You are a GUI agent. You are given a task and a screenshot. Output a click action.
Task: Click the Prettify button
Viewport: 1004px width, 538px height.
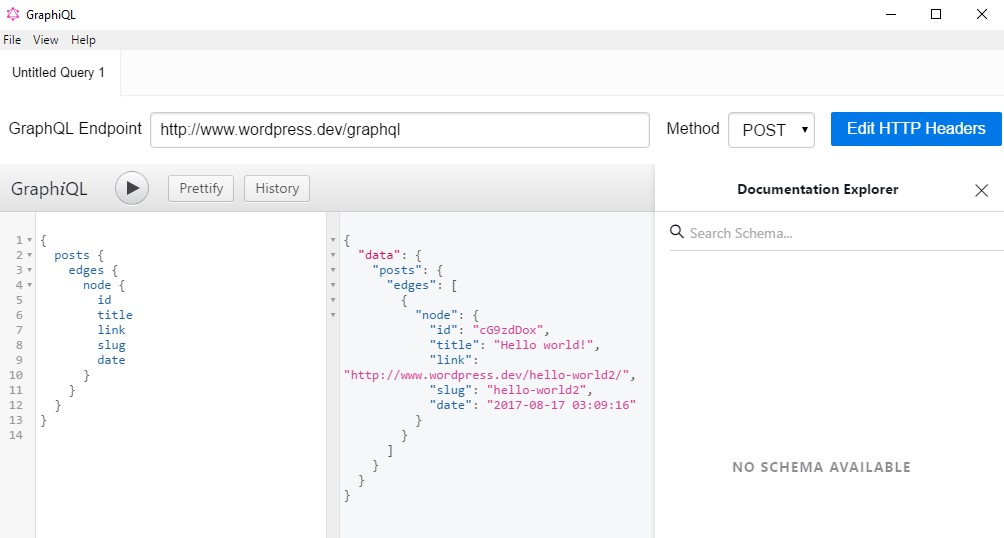[x=201, y=188]
